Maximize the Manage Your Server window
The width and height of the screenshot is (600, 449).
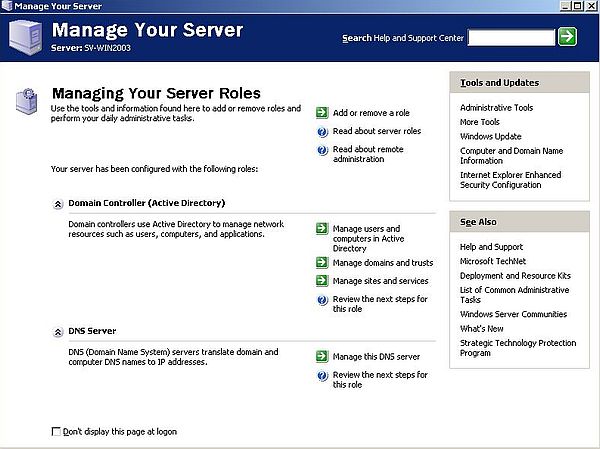[578, 6]
